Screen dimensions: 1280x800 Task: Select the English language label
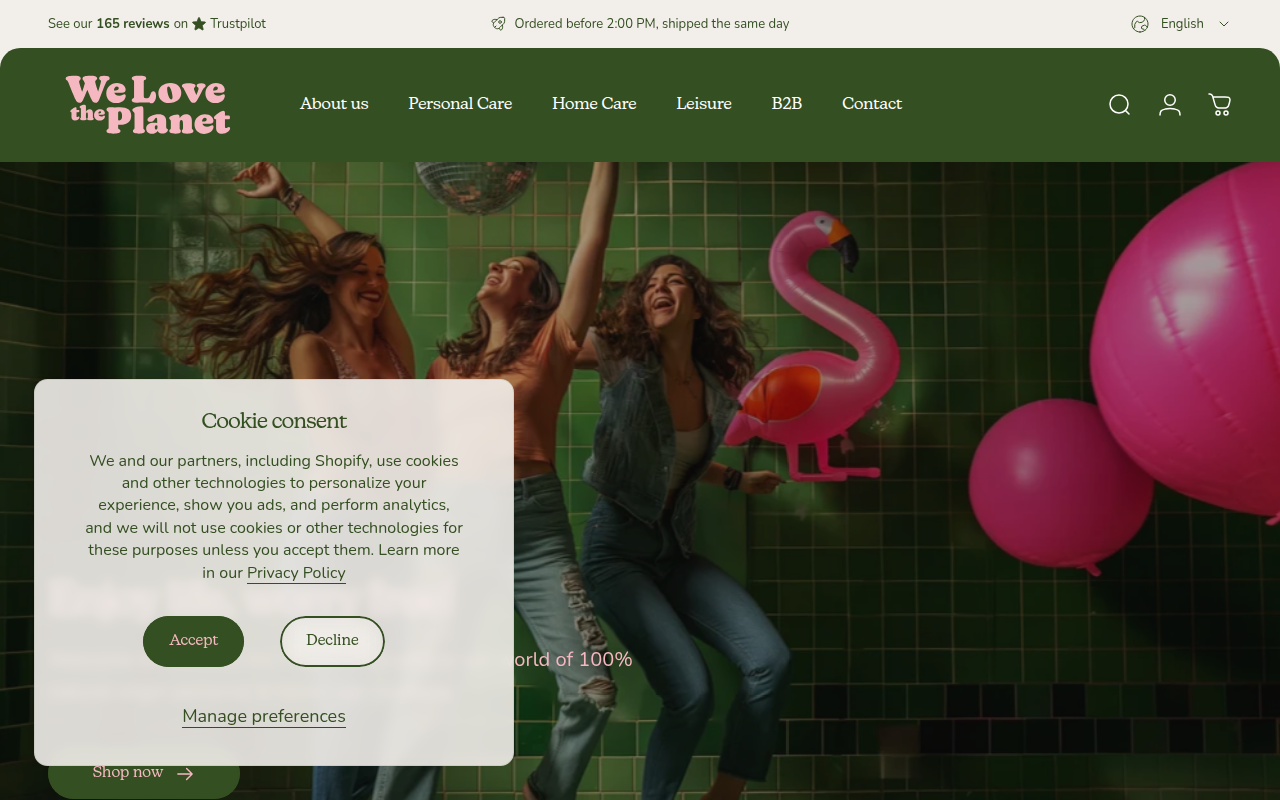coord(1182,24)
